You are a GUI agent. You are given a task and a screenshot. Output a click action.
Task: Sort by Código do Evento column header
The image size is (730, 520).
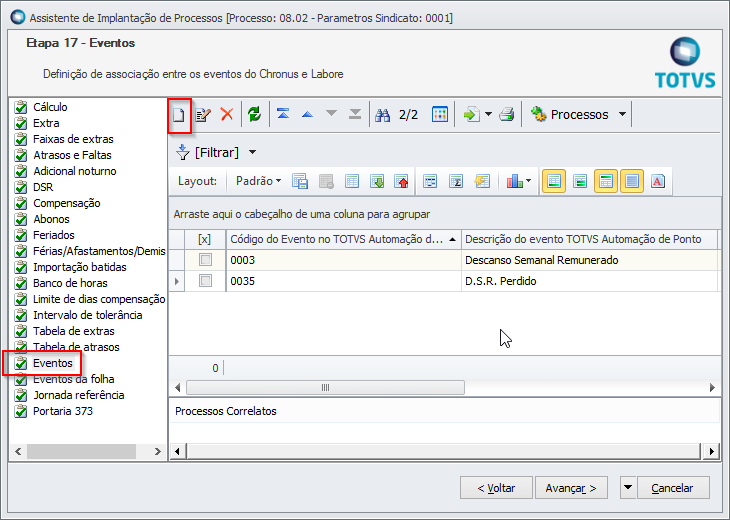[x=344, y=239]
